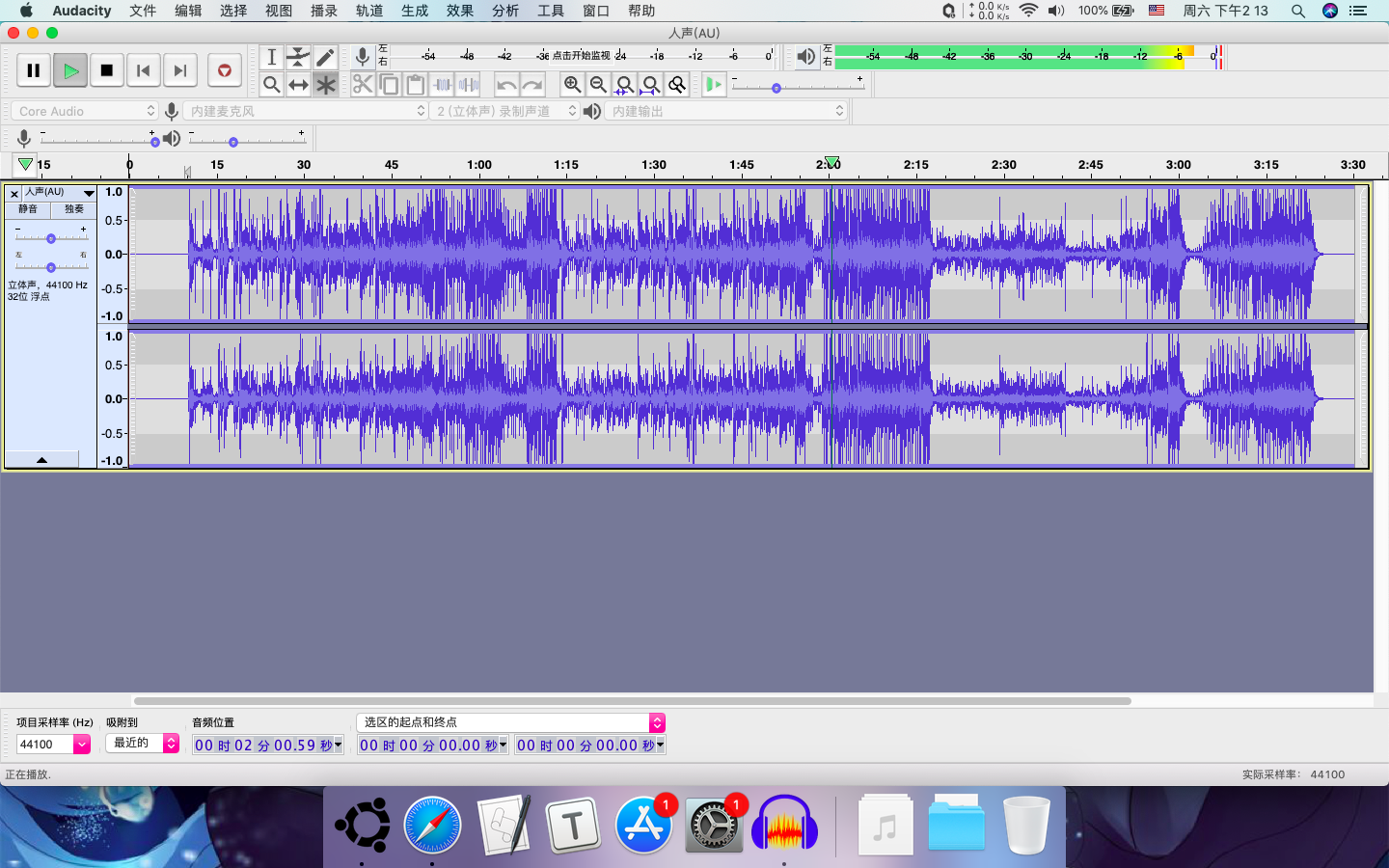Open Safari from the Dock

coord(432,826)
